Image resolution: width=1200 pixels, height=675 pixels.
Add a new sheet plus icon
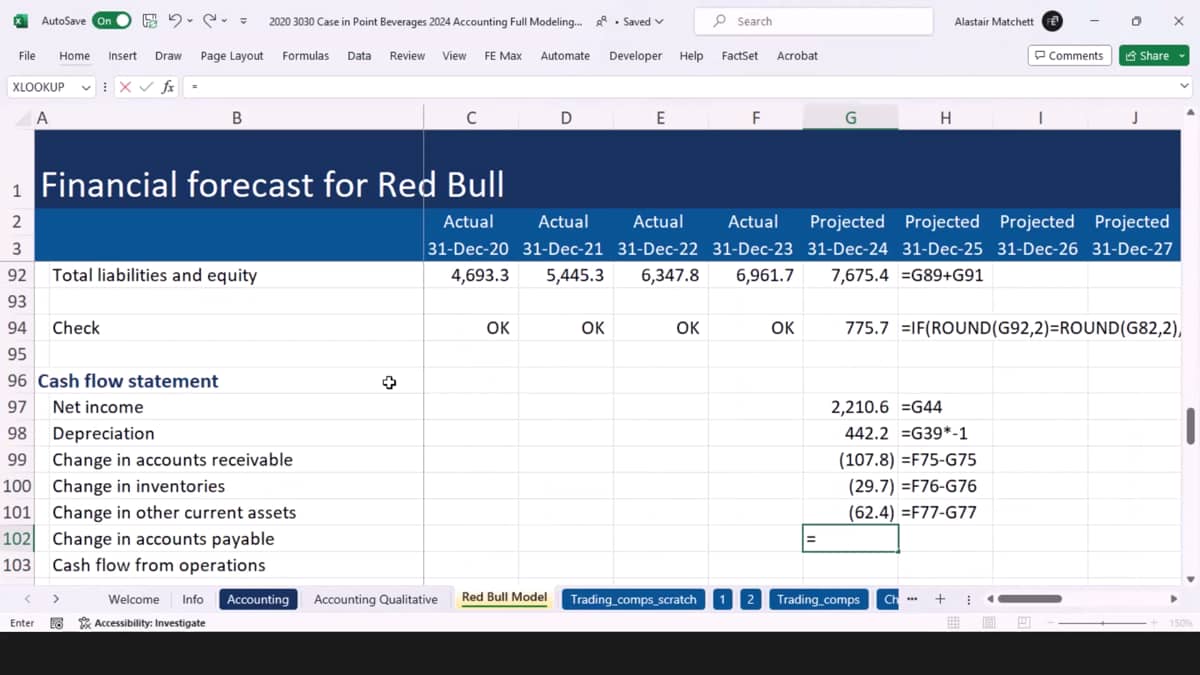(940, 599)
